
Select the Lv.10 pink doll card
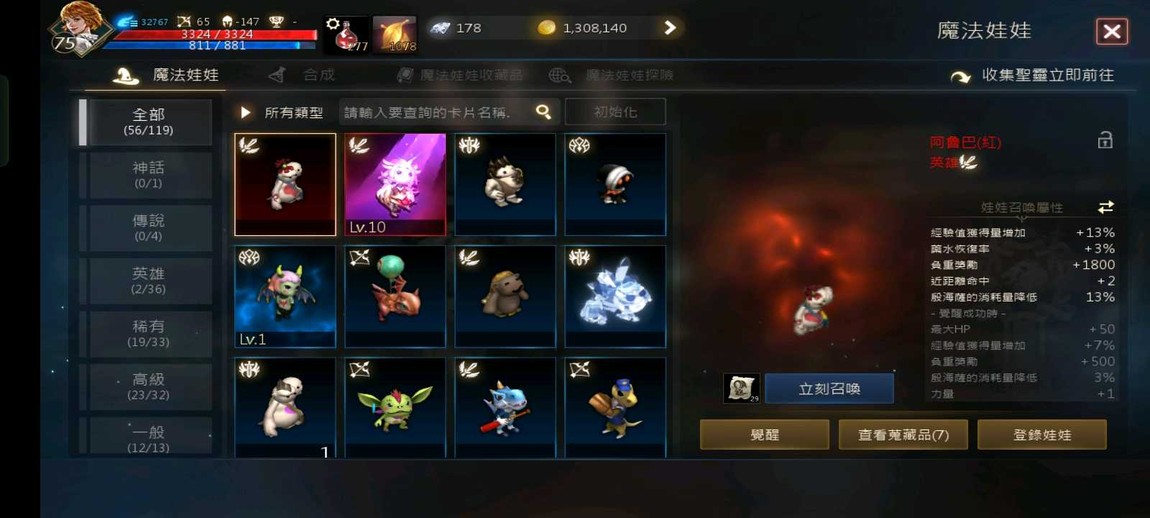pyautogui.click(x=395, y=184)
